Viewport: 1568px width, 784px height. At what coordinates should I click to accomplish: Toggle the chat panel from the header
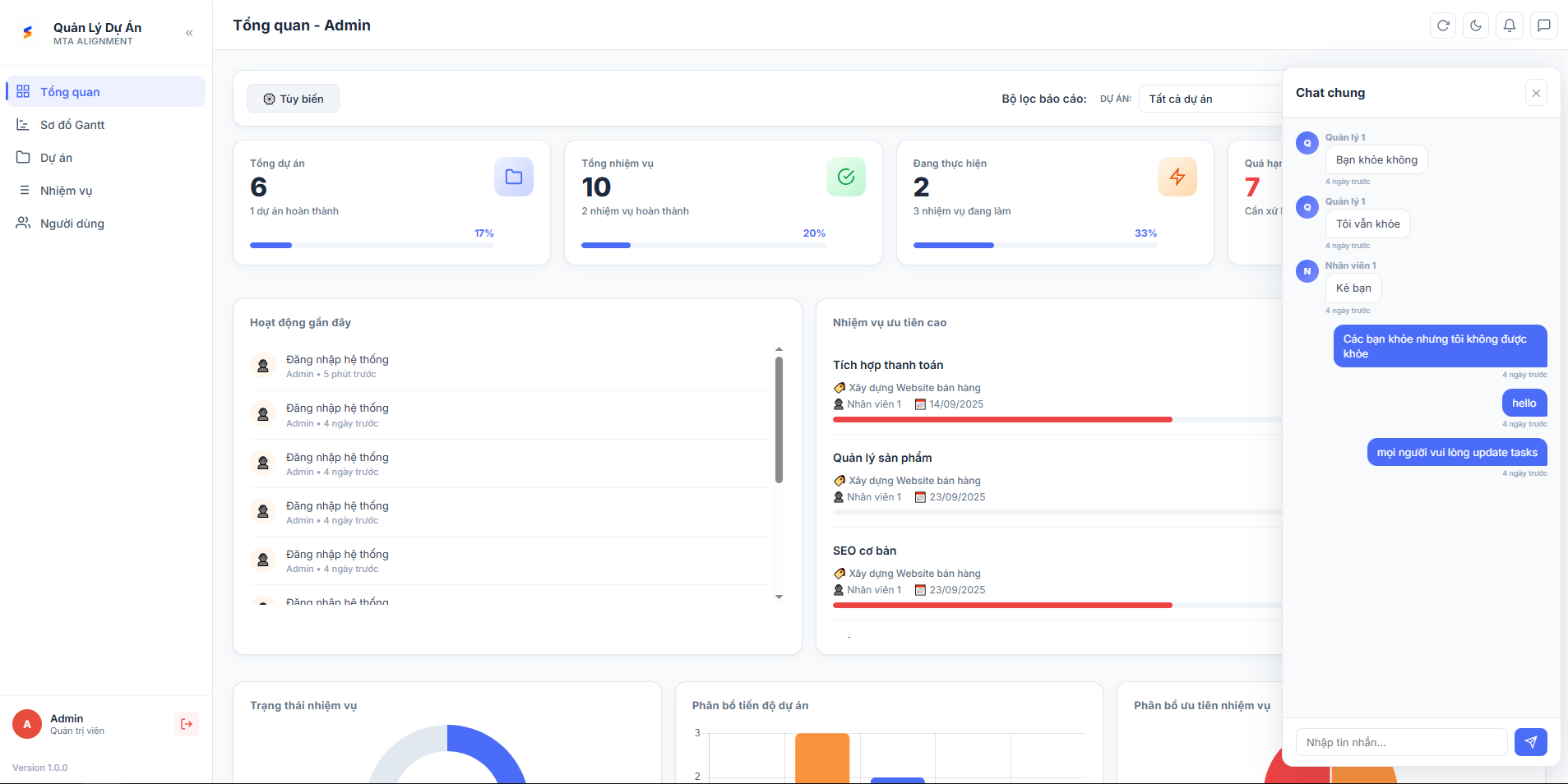(x=1544, y=25)
